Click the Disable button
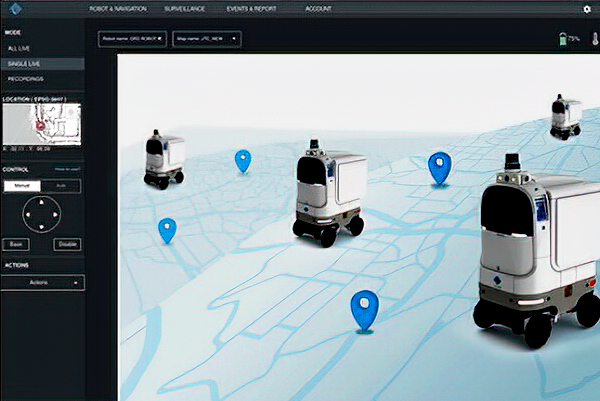The height and width of the screenshot is (401, 600). coord(67,244)
